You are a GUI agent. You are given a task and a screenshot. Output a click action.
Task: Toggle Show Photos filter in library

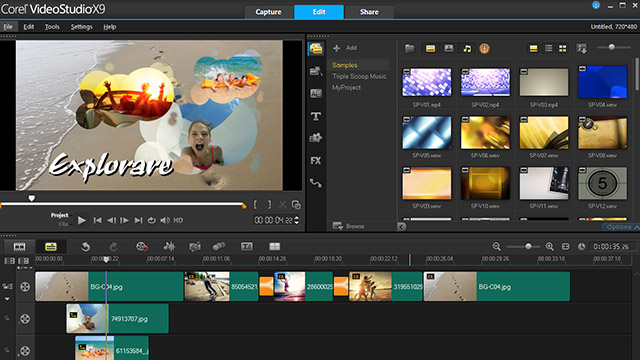(x=449, y=49)
